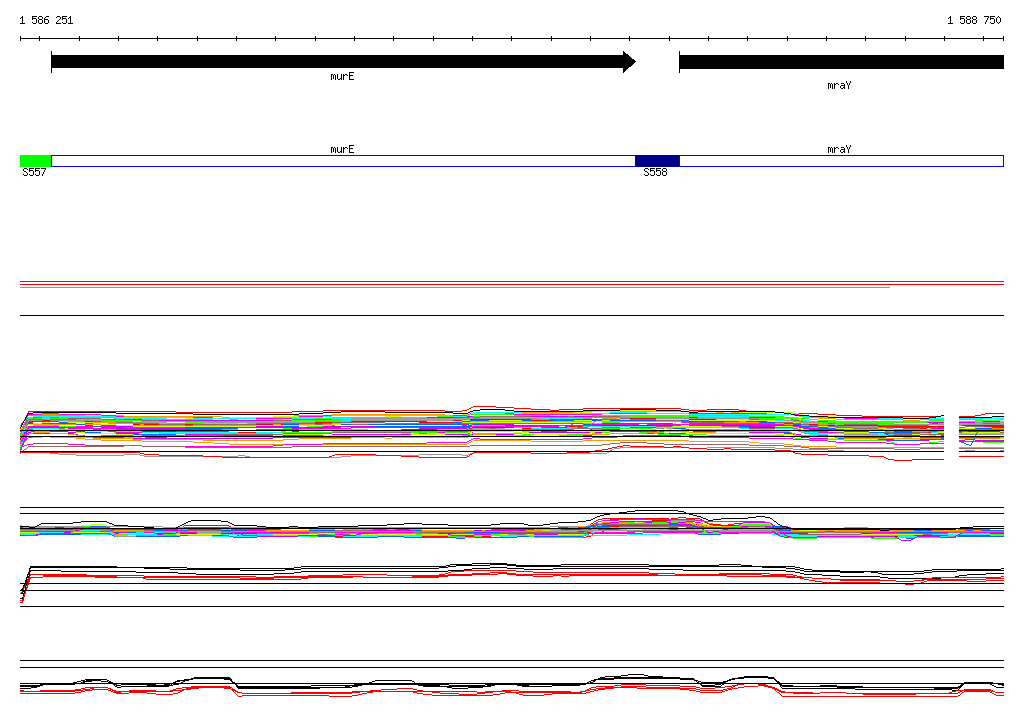Click the mraY black gene bar
The height and width of the screenshot is (714, 1024).
841,62
